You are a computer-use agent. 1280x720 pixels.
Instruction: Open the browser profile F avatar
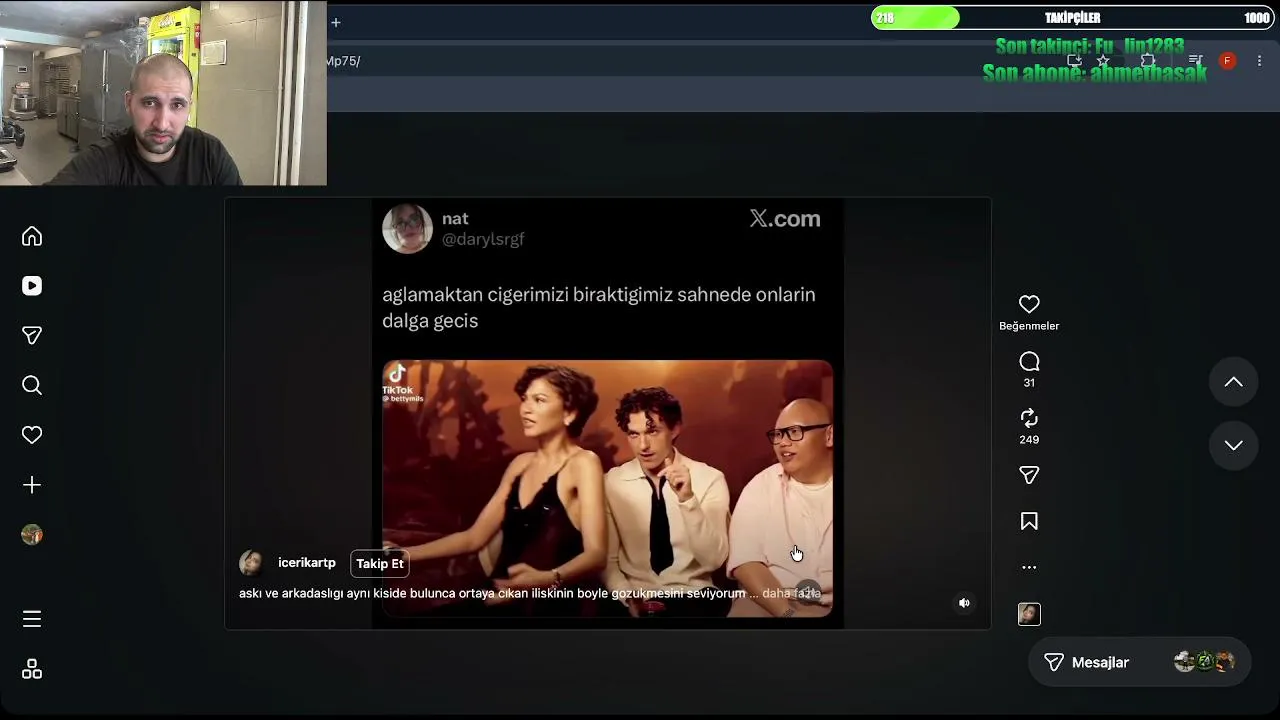point(1227,61)
